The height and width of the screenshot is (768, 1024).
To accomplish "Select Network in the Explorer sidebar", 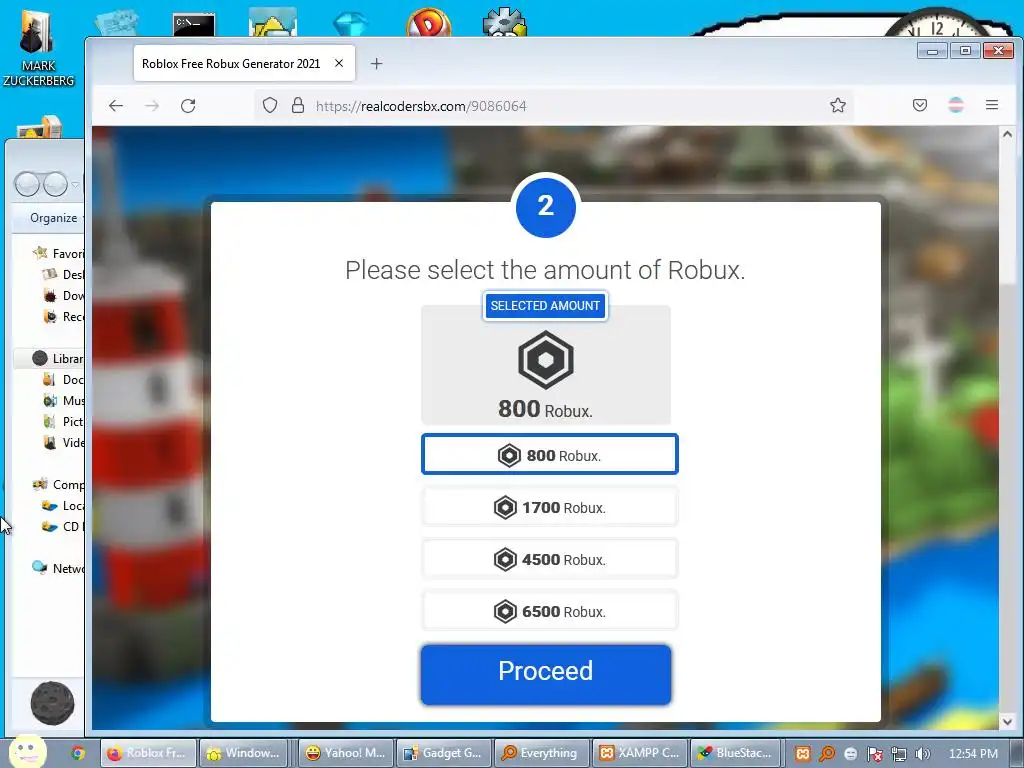I will tap(57, 568).
